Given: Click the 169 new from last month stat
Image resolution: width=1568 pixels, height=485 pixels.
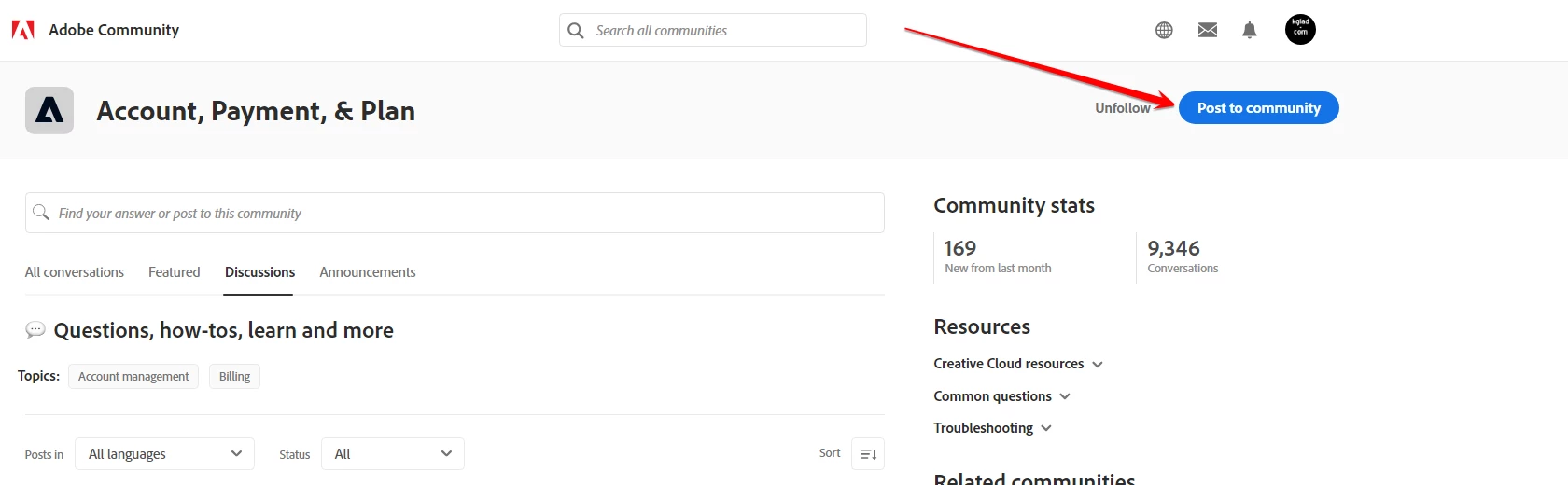Looking at the screenshot, I should tap(998, 256).
